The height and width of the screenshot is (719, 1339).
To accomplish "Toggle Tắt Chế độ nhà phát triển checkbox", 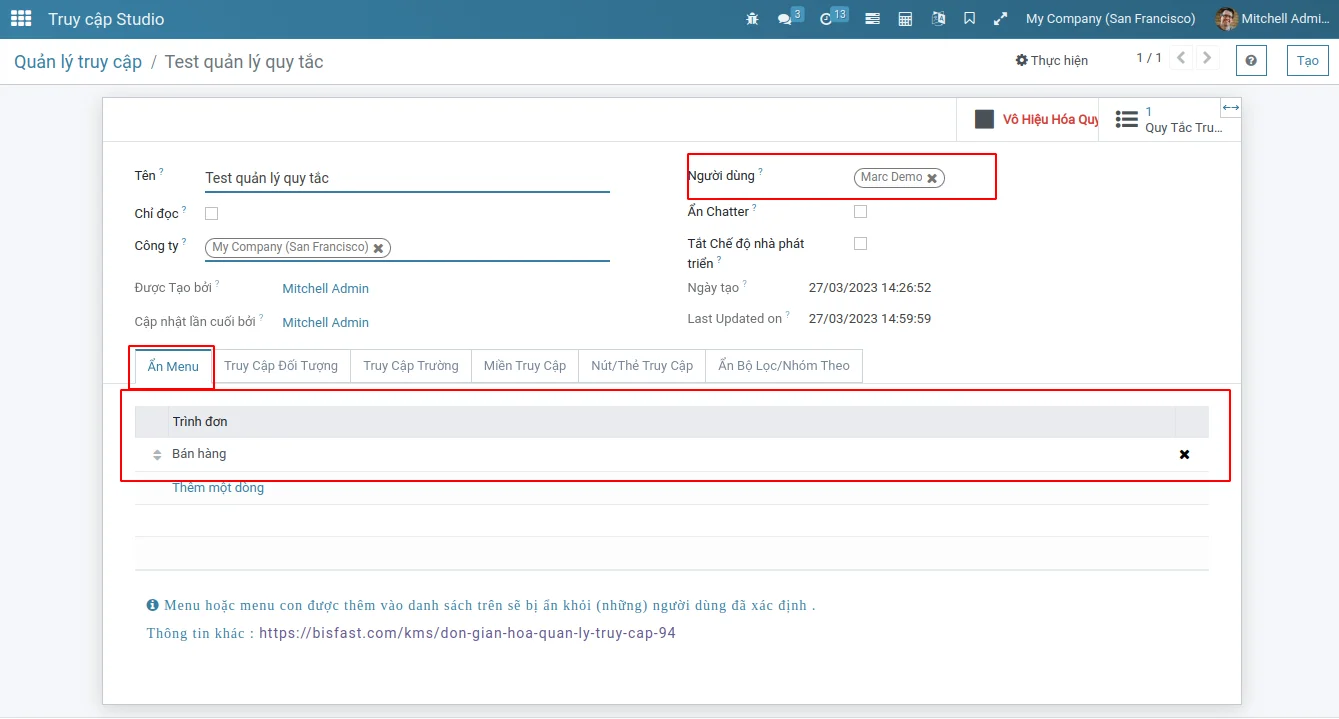I will (860, 243).
